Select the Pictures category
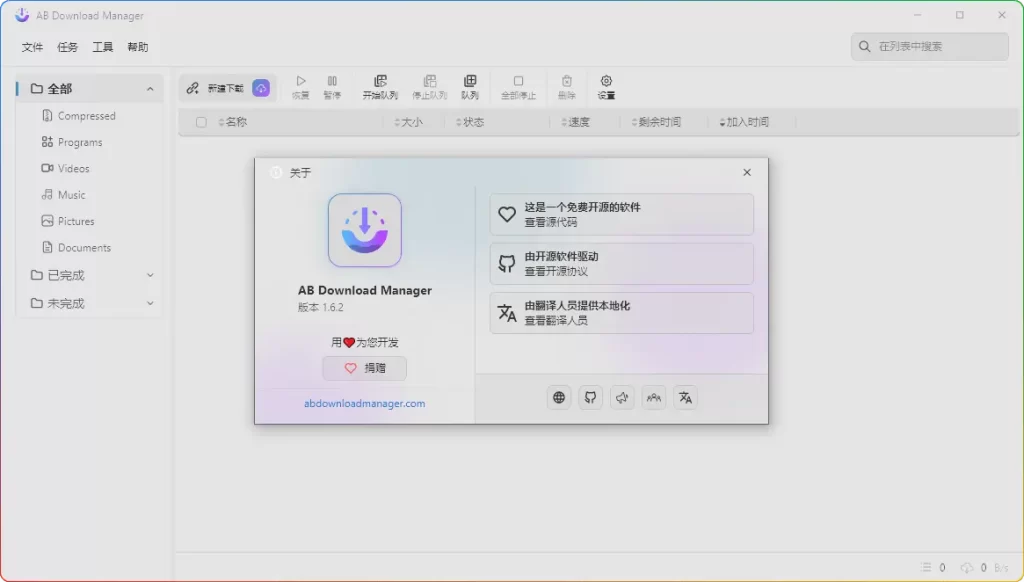 click(x=88, y=221)
